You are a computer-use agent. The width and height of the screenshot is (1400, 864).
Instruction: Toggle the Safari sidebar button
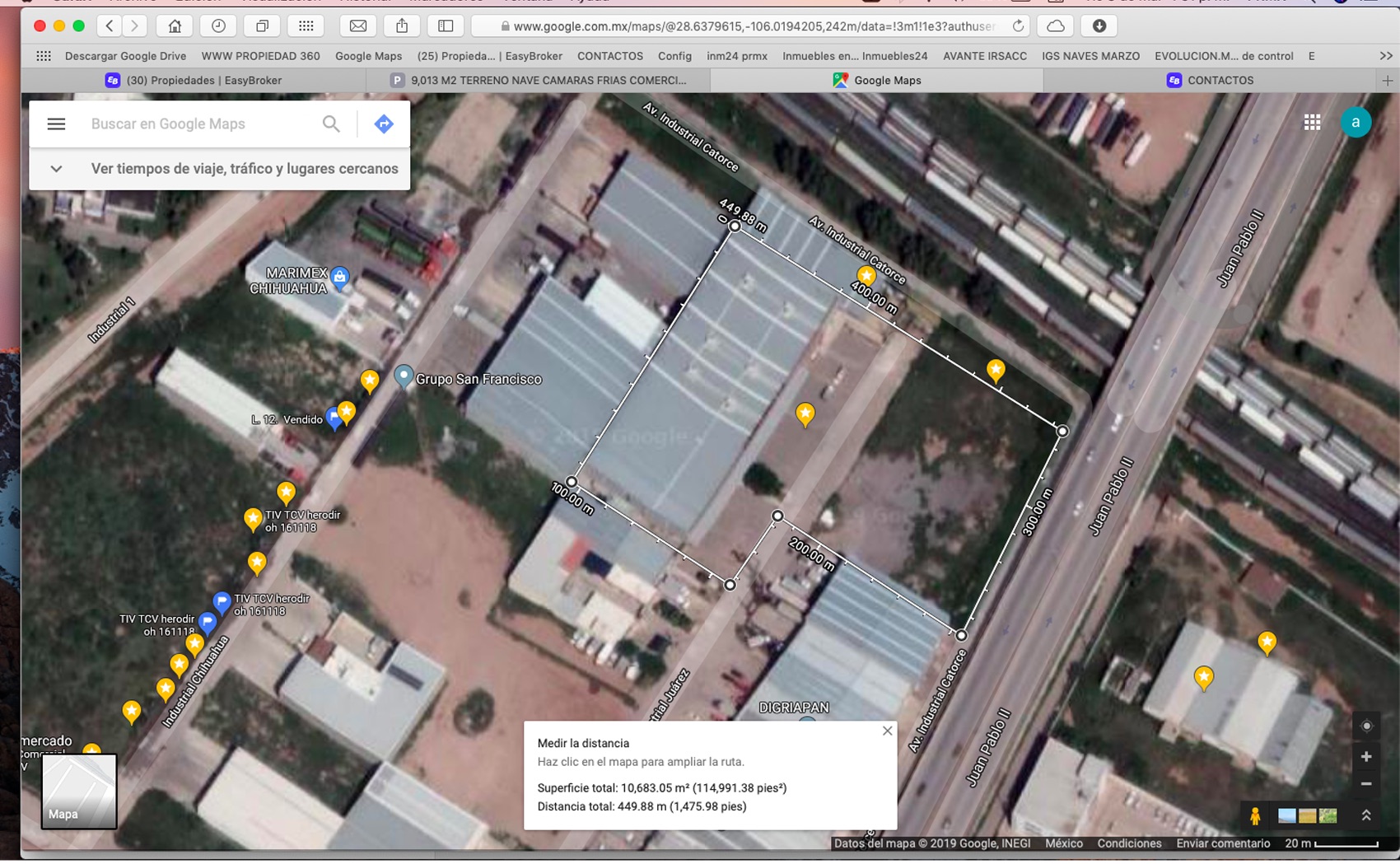coord(446,26)
